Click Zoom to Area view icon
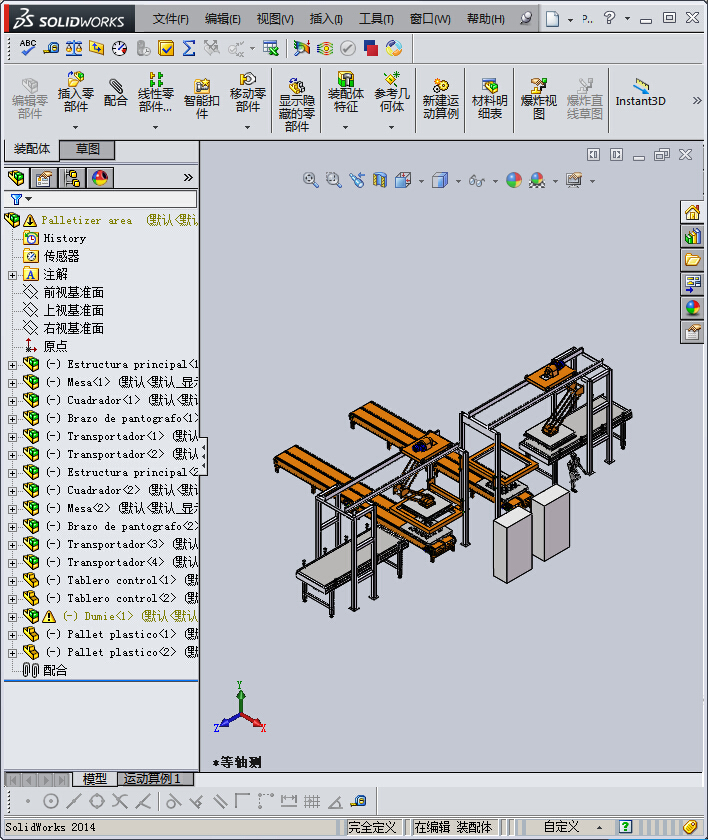This screenshot has width=708, height=840. pos(334,180)
